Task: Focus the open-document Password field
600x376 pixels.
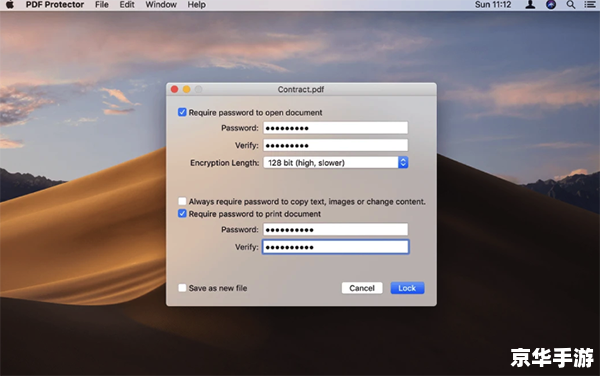Action: pos(336,128)
